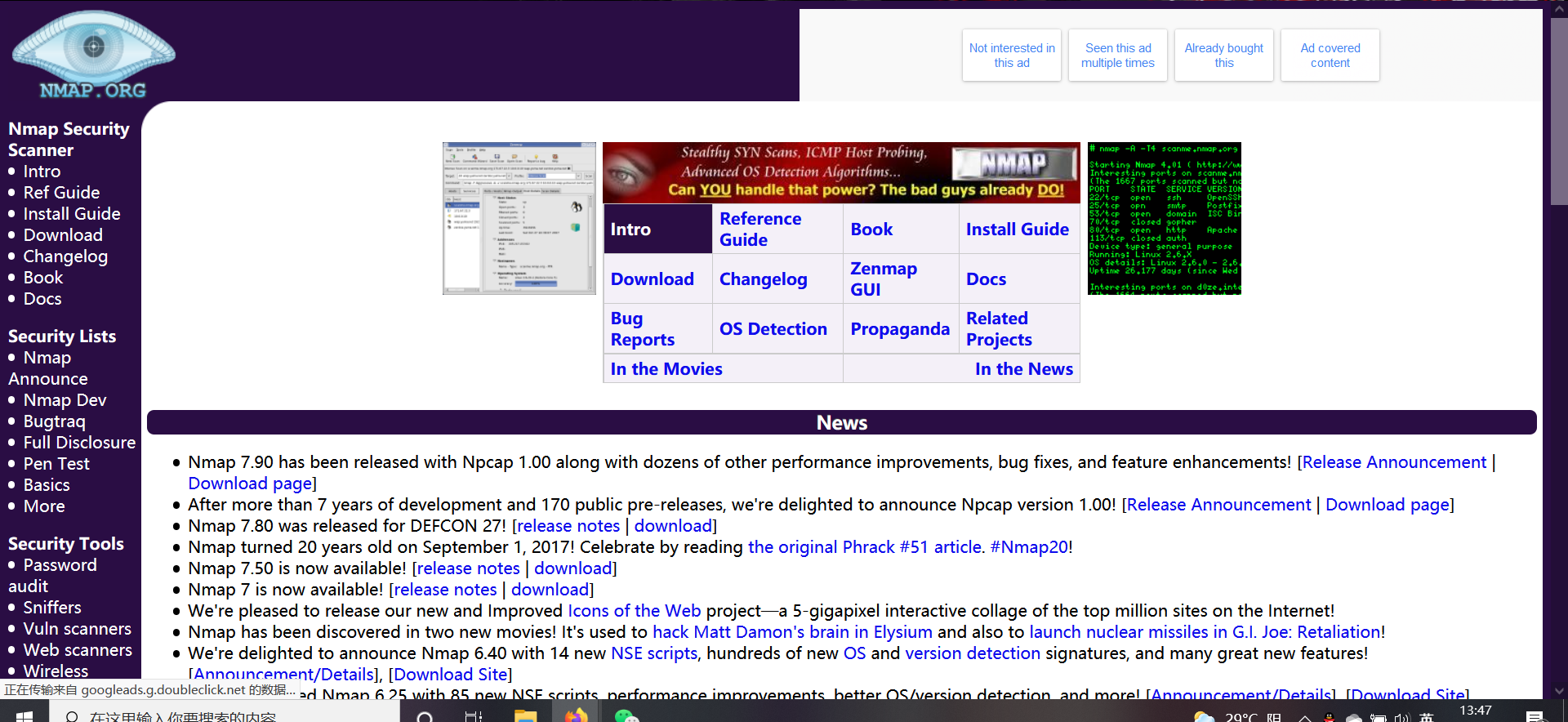This screenshot has height=722, width=1568.
Task: Open Bugtraq list in the sidebar
Action: click(54, 421)
